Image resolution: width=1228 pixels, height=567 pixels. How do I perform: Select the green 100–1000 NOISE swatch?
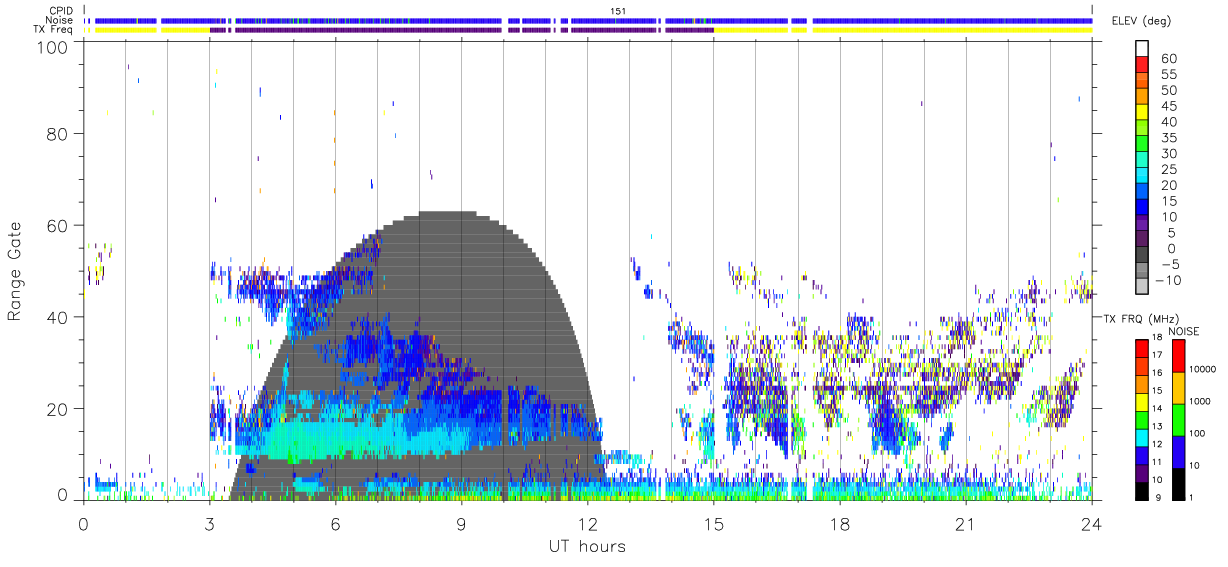click(1179, 420)
